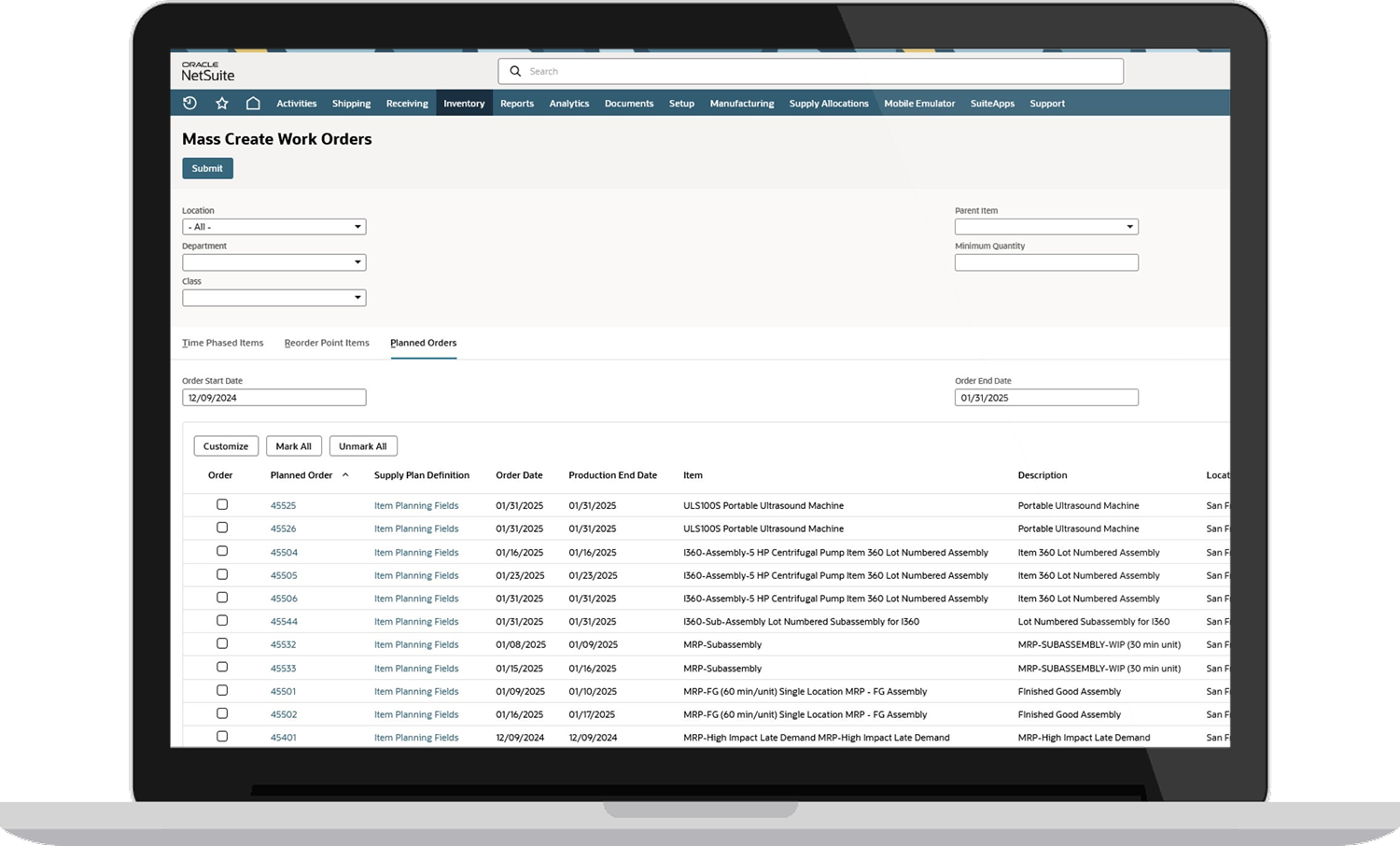
Task: Switch to the Reorder Point Items tab
Action: pyautogui.click(x=327, y=343)
